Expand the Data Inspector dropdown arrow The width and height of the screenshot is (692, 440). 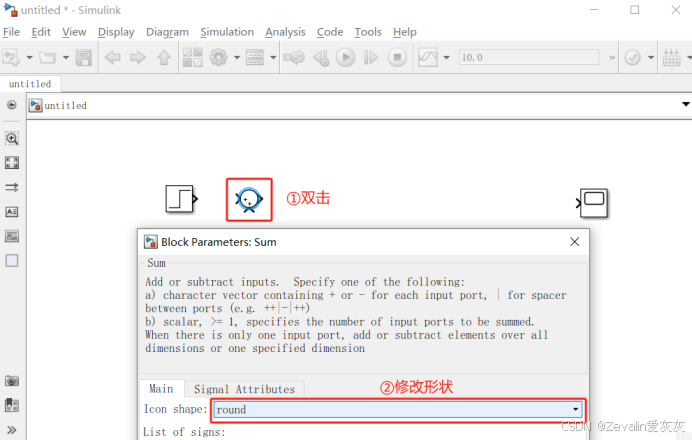pos(446,58)
